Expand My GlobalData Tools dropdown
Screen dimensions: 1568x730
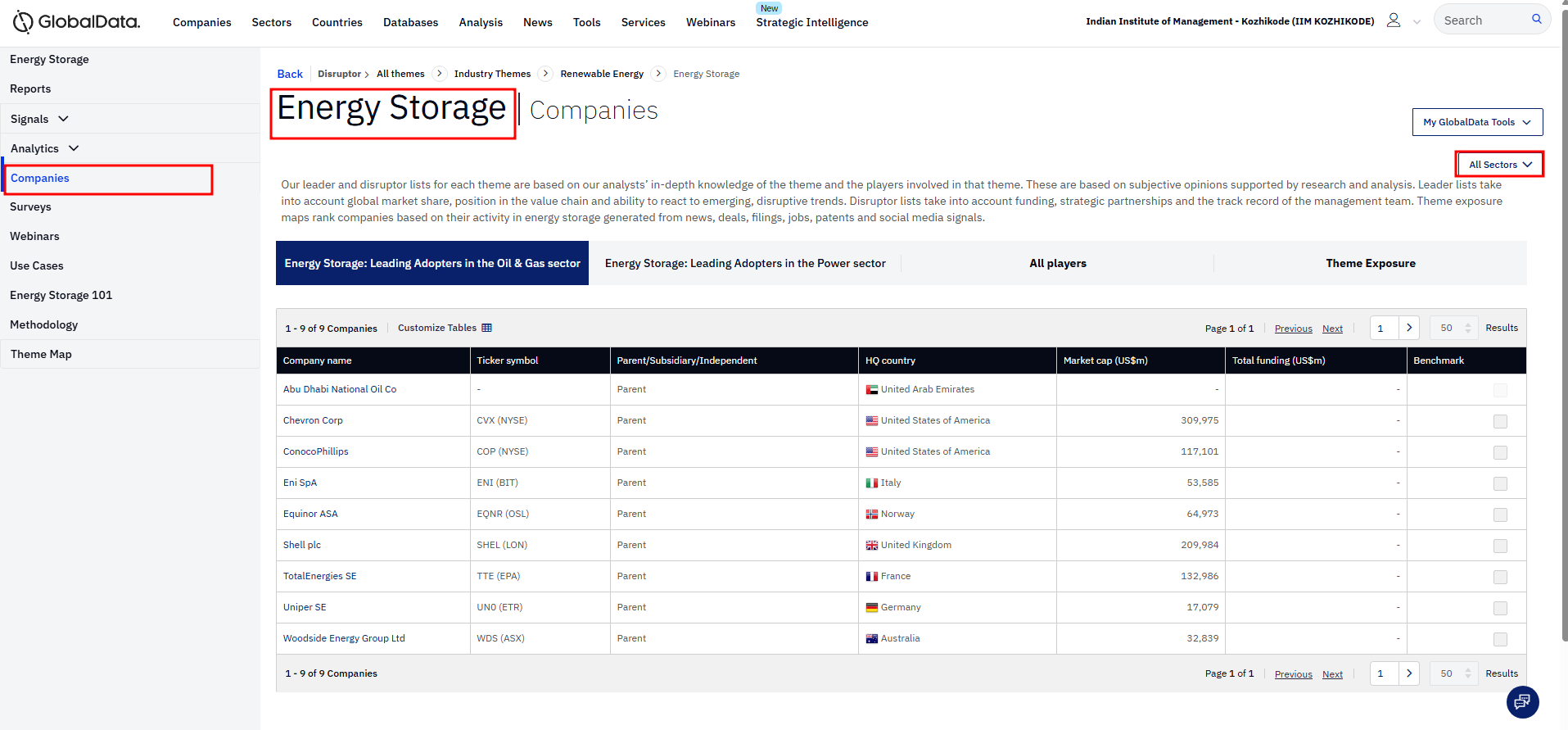coord(1476,122)
